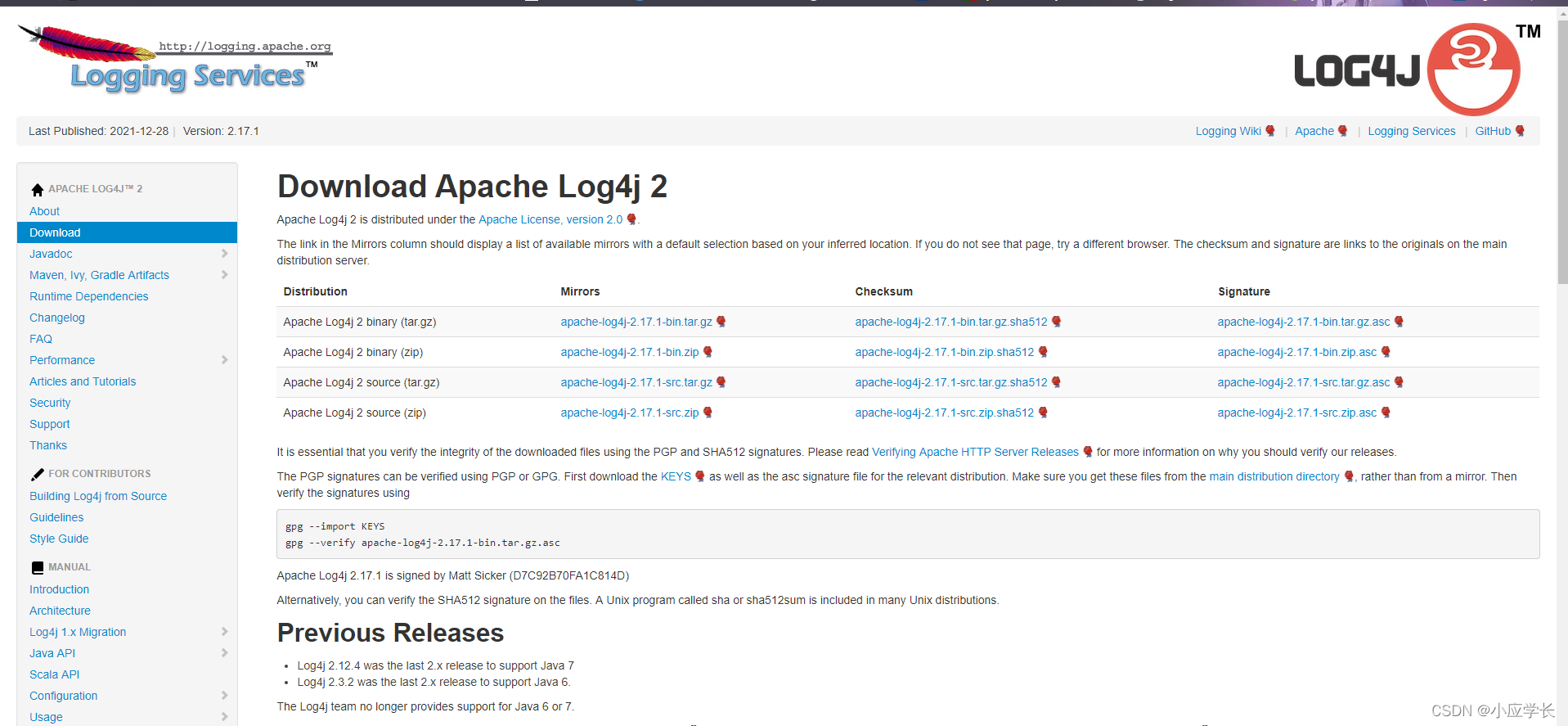The image size is (1568, 726).
Task: Expand the Performance sidebar chevron
Action: click(x=224, y=360)
